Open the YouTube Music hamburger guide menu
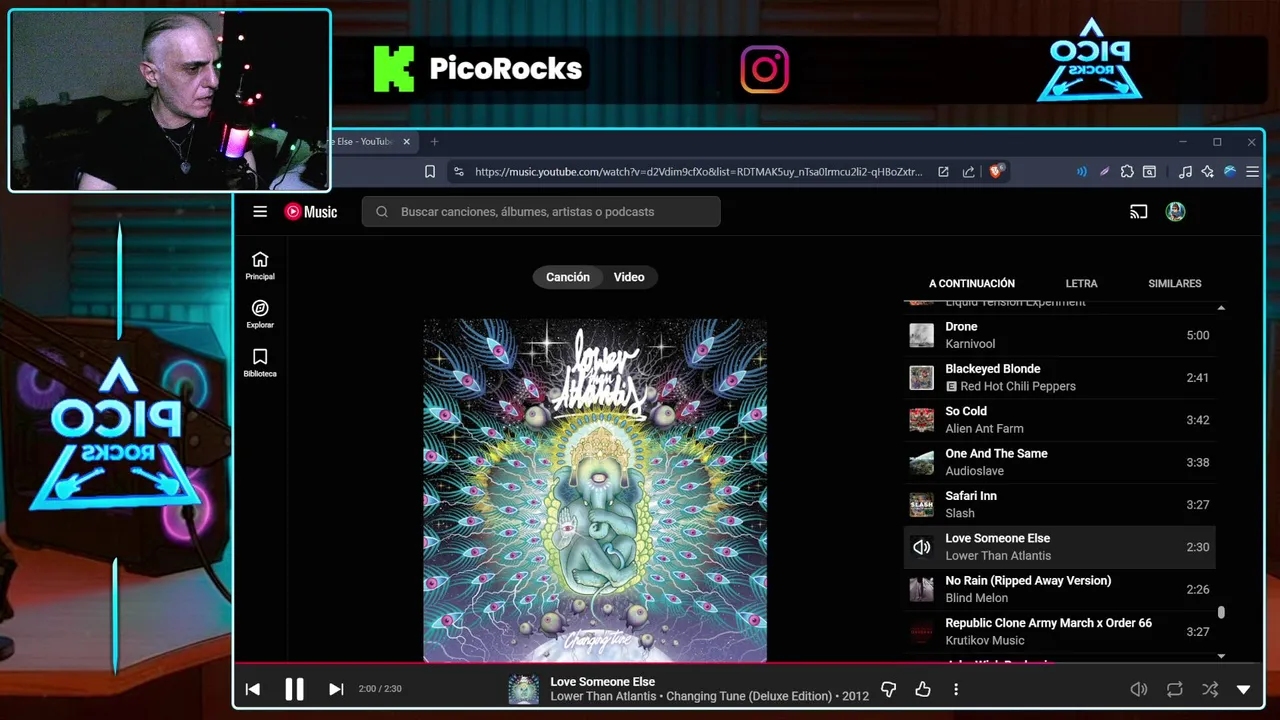This screenshot has width=1280, height=720. (260, 212)
